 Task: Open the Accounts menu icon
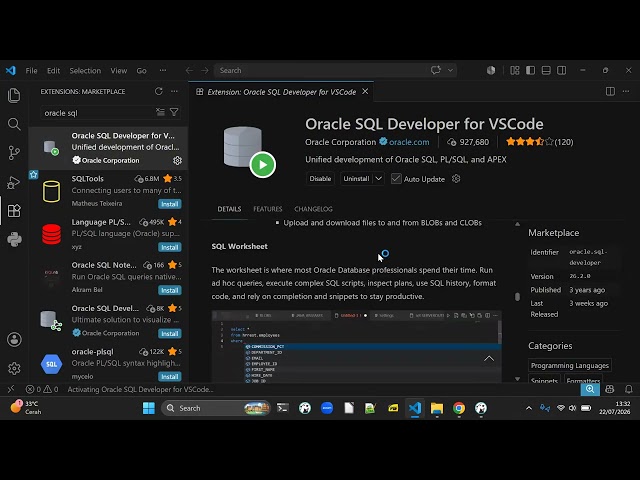pyautogui.click(x=14, y=340)
